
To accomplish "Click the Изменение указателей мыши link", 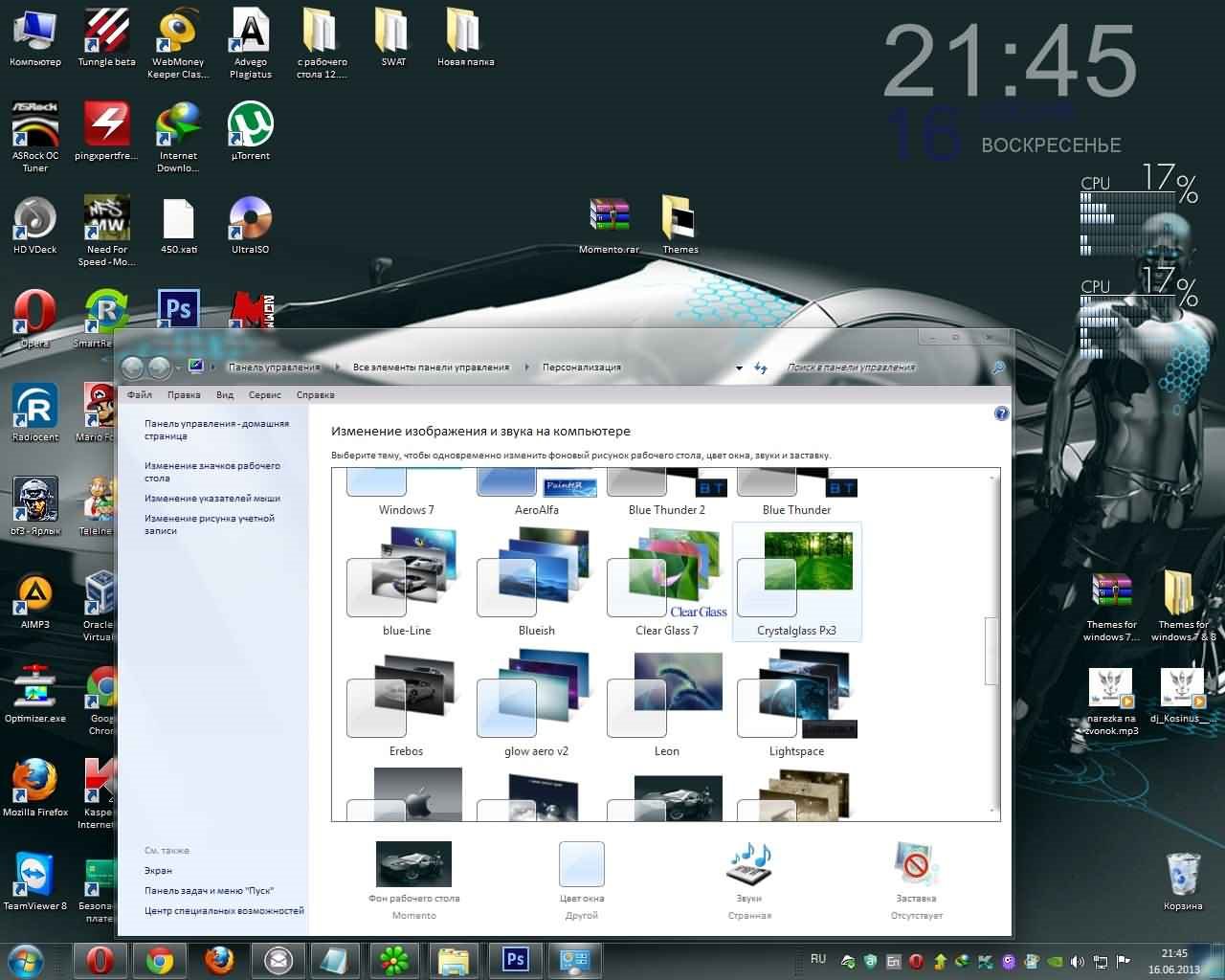I will click(x=212, y=499).
